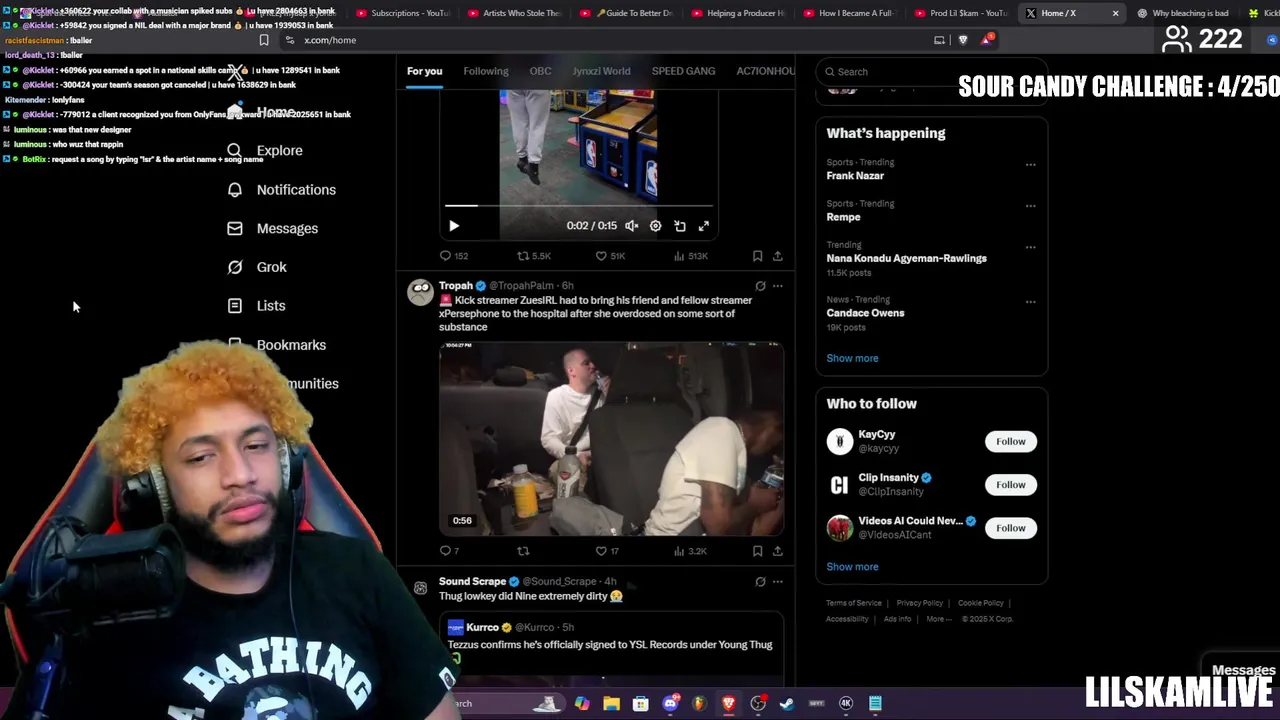Open Sound Scrape profile name
Image resolution: width=1280 pixels, height=720 pixels.
coord(472,581)
